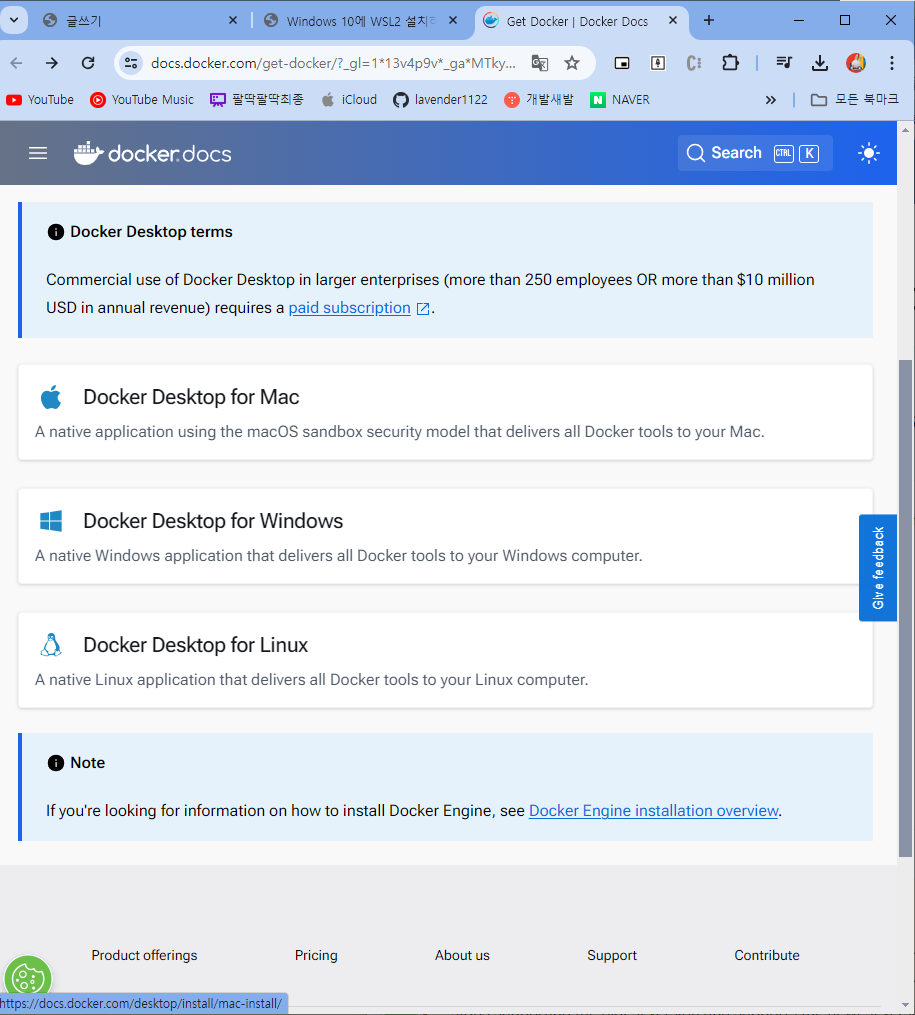
Task: Click the Windows logo icon on the card
Action: pyautogui.click(x=51, y=521)
